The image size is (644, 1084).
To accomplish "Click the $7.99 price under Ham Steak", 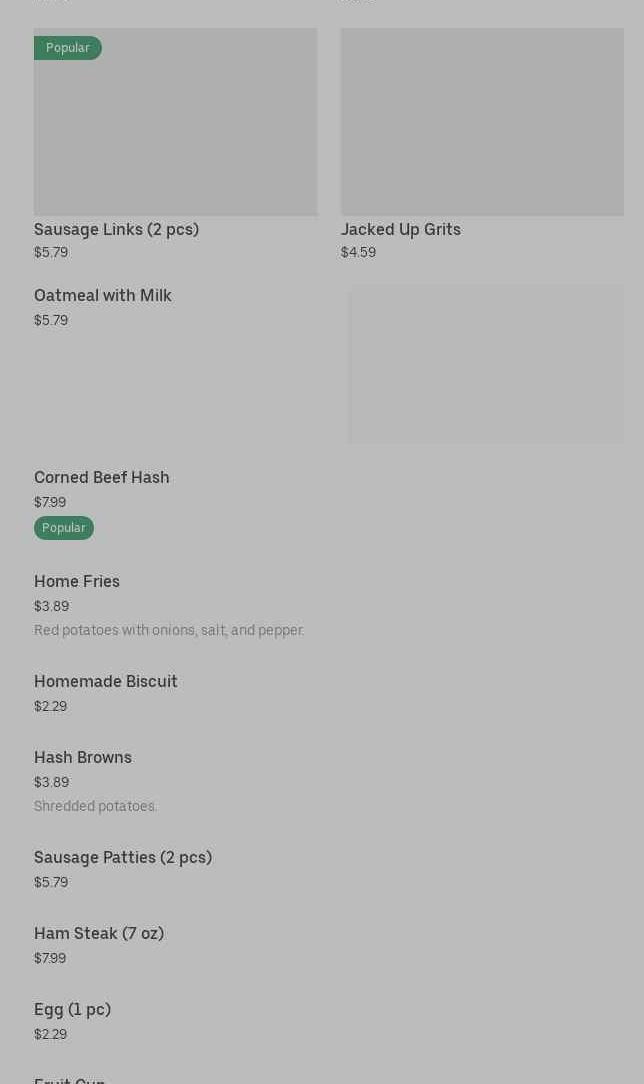I will (50, 958).
